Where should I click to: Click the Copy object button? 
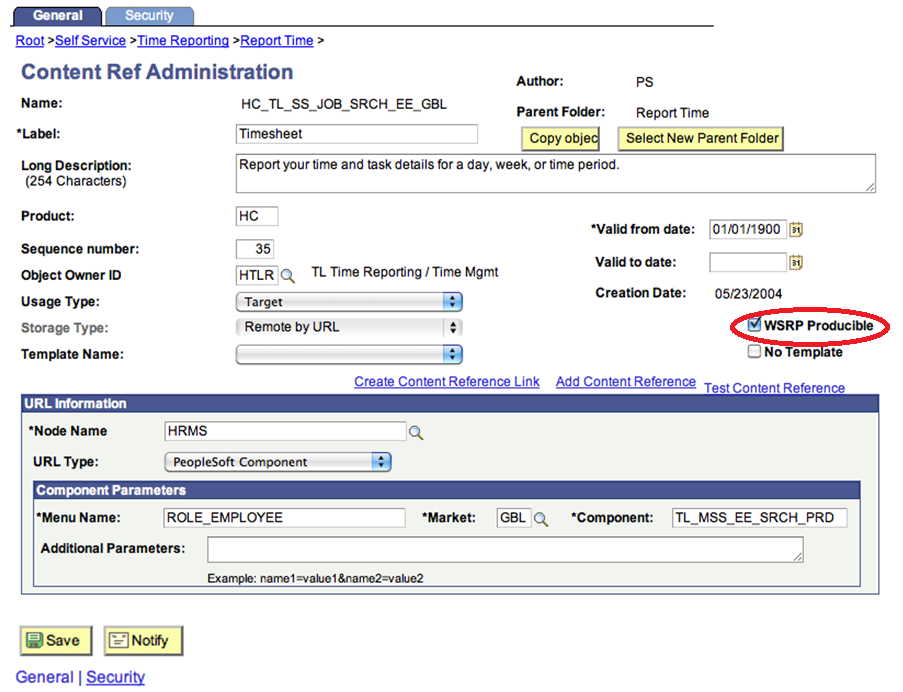pos(560,139)
